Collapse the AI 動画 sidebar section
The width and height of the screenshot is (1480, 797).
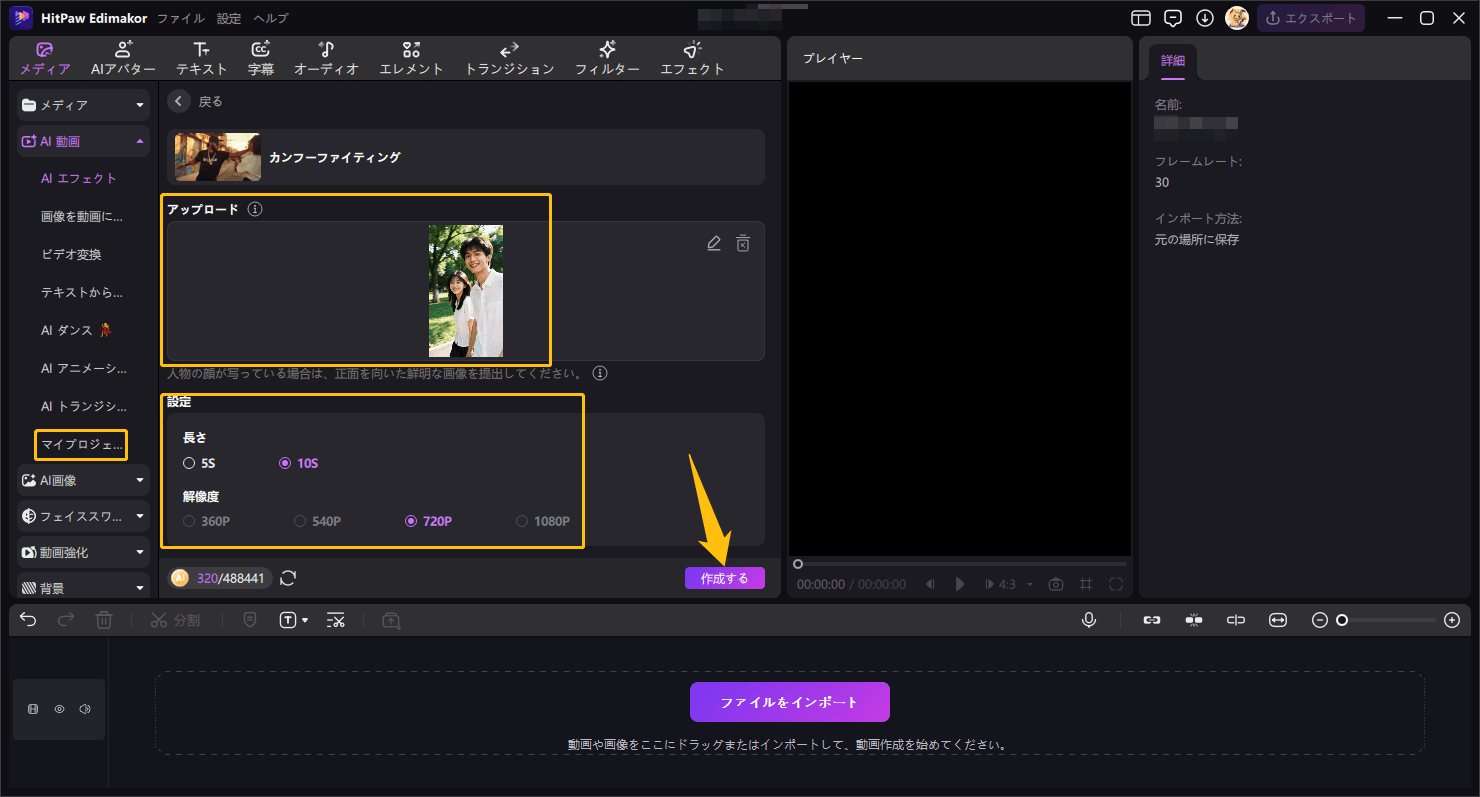point(82,141)
